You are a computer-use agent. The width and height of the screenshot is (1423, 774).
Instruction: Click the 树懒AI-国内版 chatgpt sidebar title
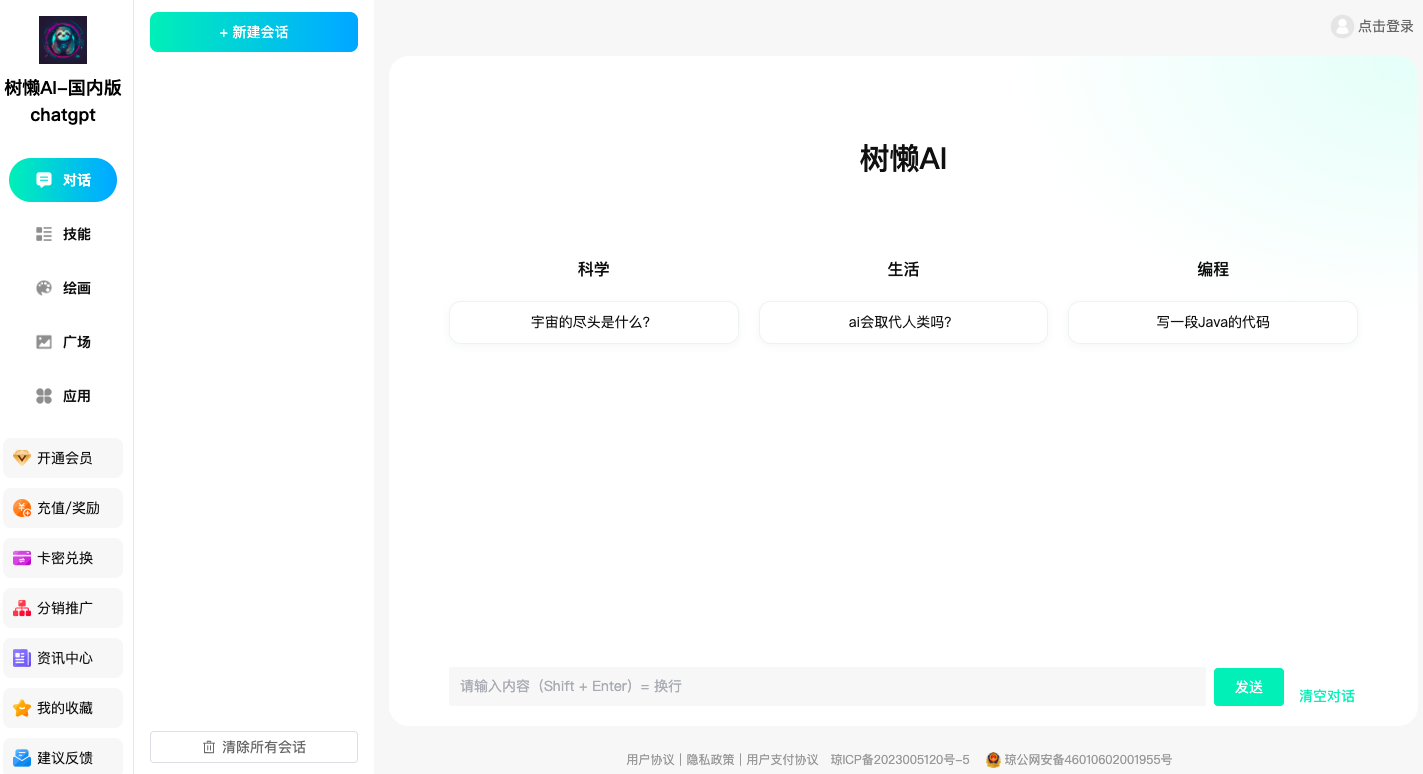[63, 101]
